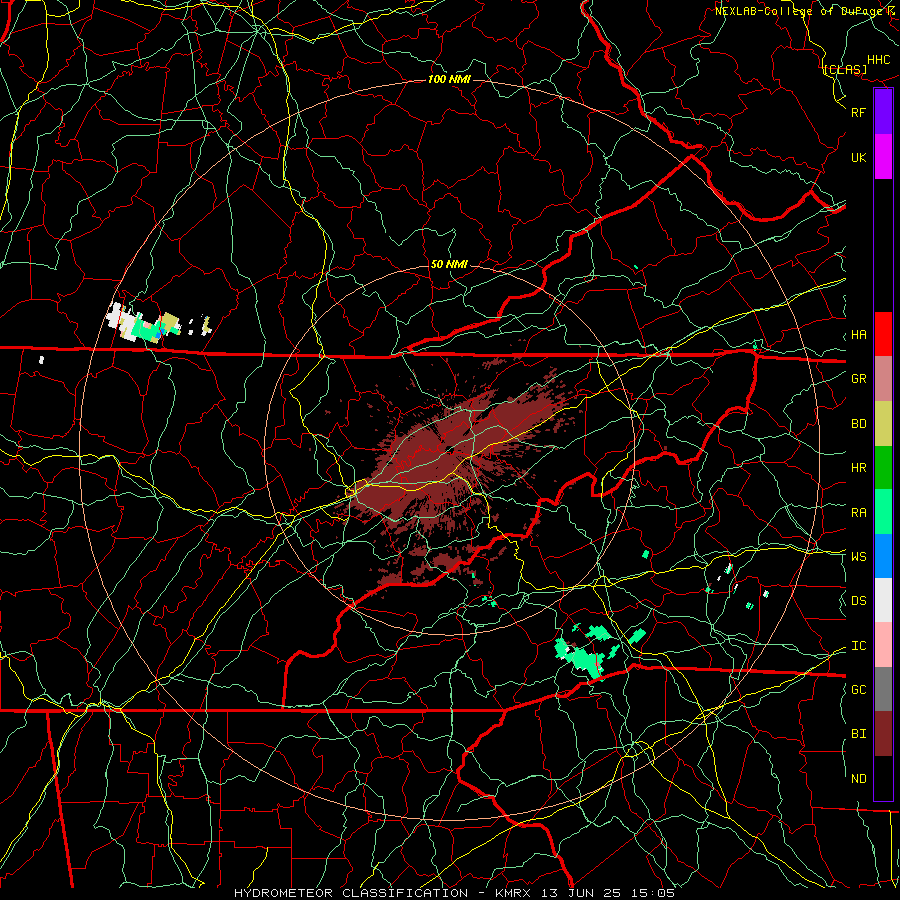Click the '[CLAS]' text above the legend
Image resolution: width=900 pixels, height=900 pixels.
(x=845, y=70)
